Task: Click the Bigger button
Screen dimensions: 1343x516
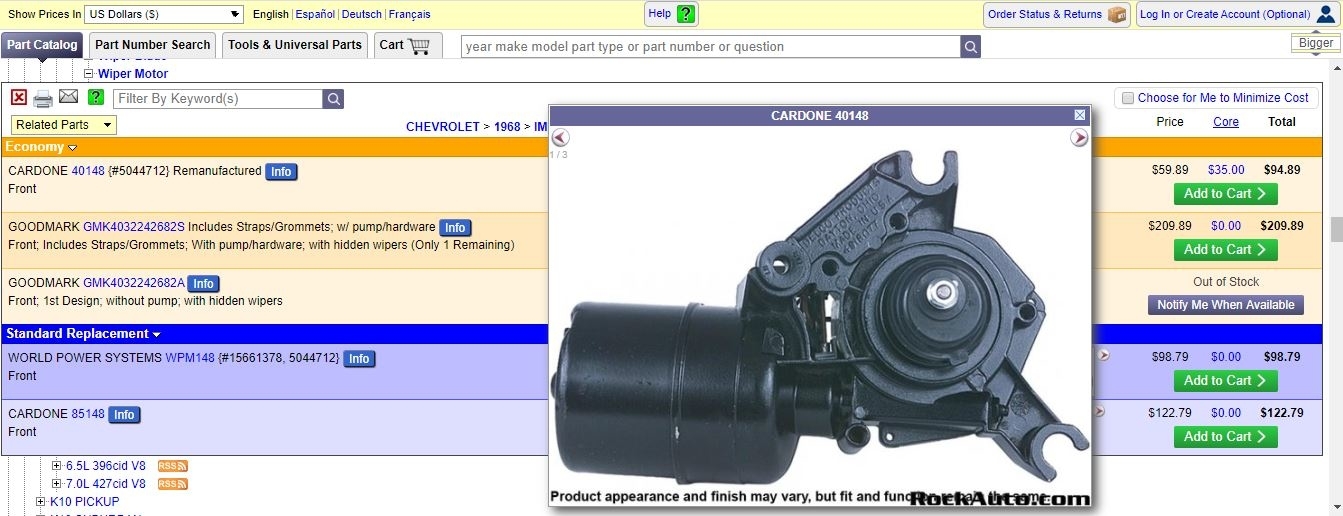Action: [1316, 43]
